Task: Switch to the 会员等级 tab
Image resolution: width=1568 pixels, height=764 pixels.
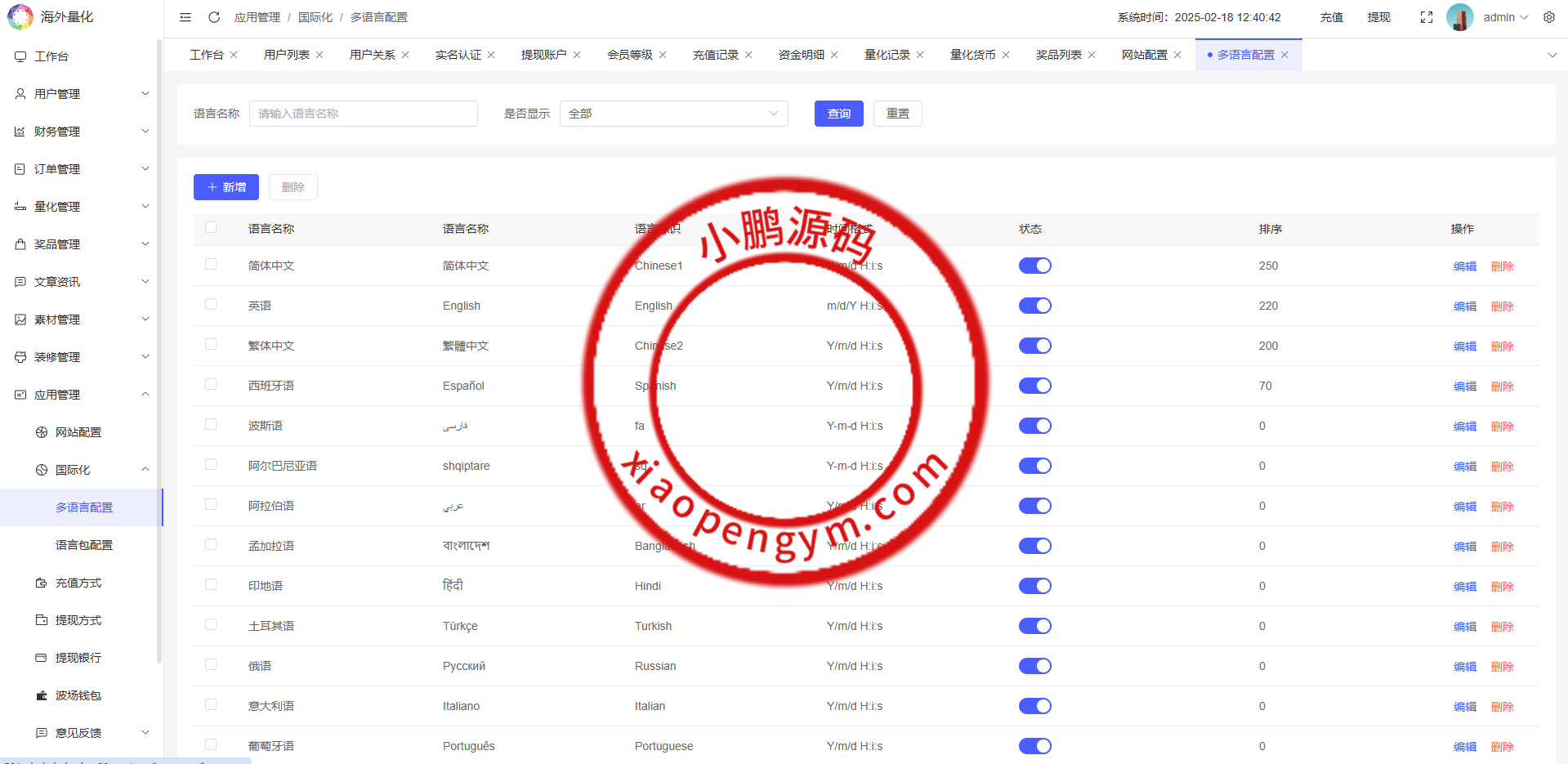Action: pyautogui.click(x=629, y=55)
